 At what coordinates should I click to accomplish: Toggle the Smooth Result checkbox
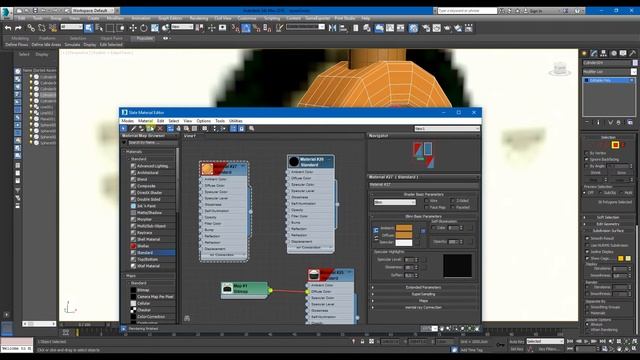click(x=587, y=238)
